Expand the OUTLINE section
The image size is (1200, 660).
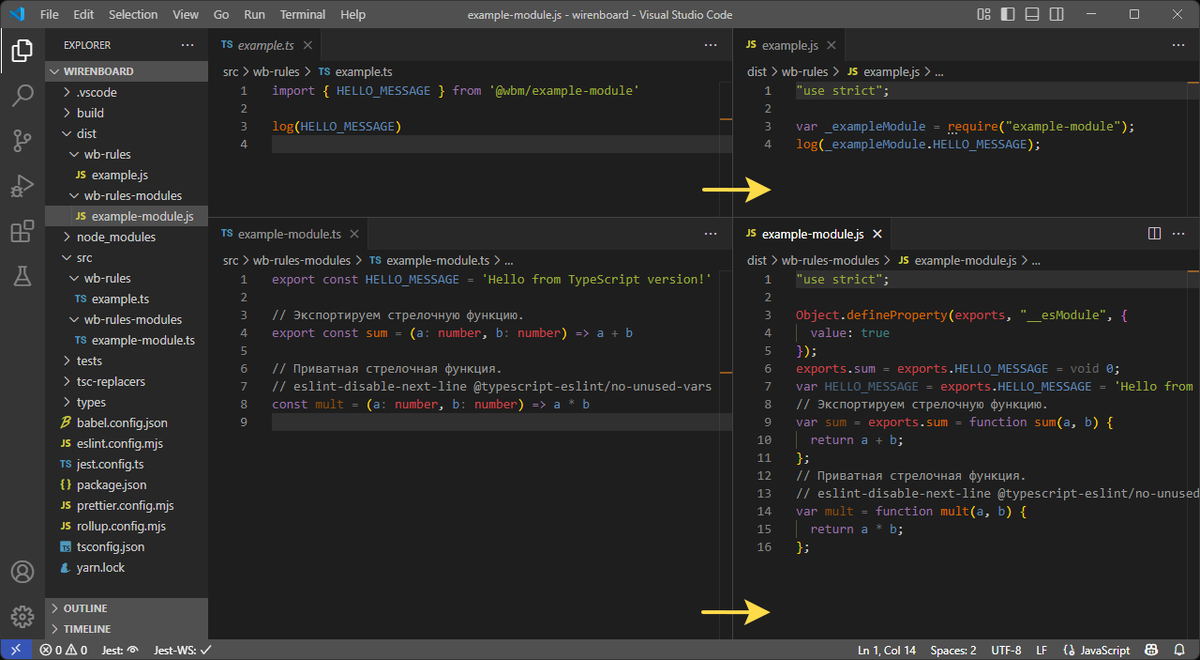click(85, 608)
